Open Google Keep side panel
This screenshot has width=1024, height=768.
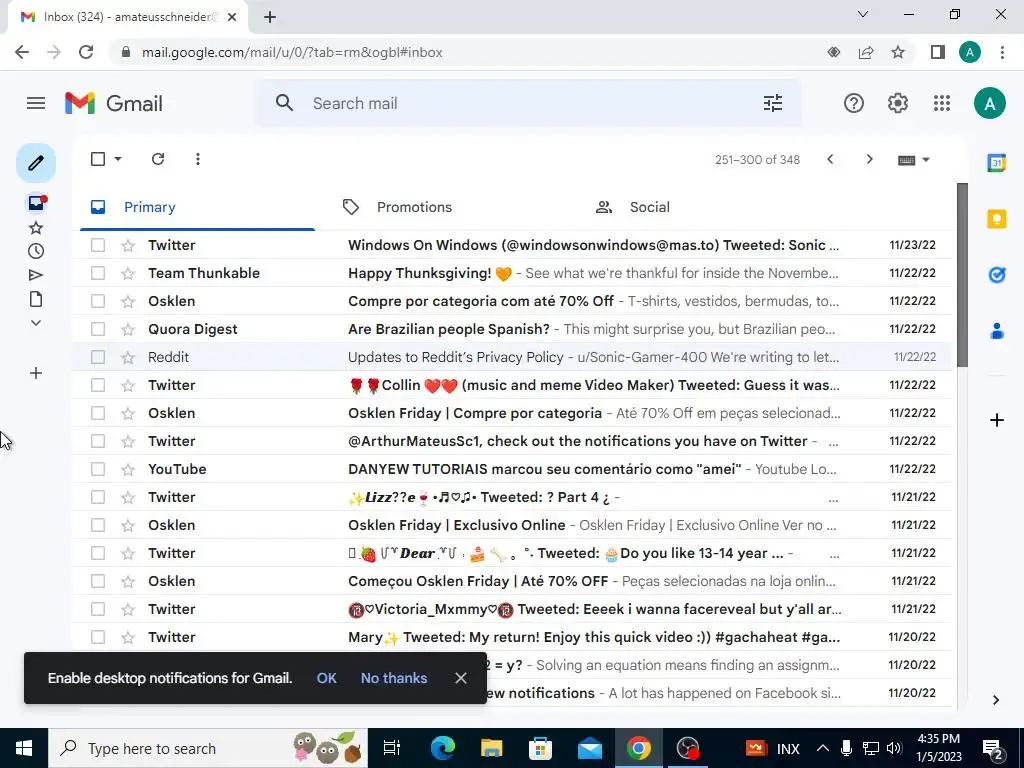point(997,219)
